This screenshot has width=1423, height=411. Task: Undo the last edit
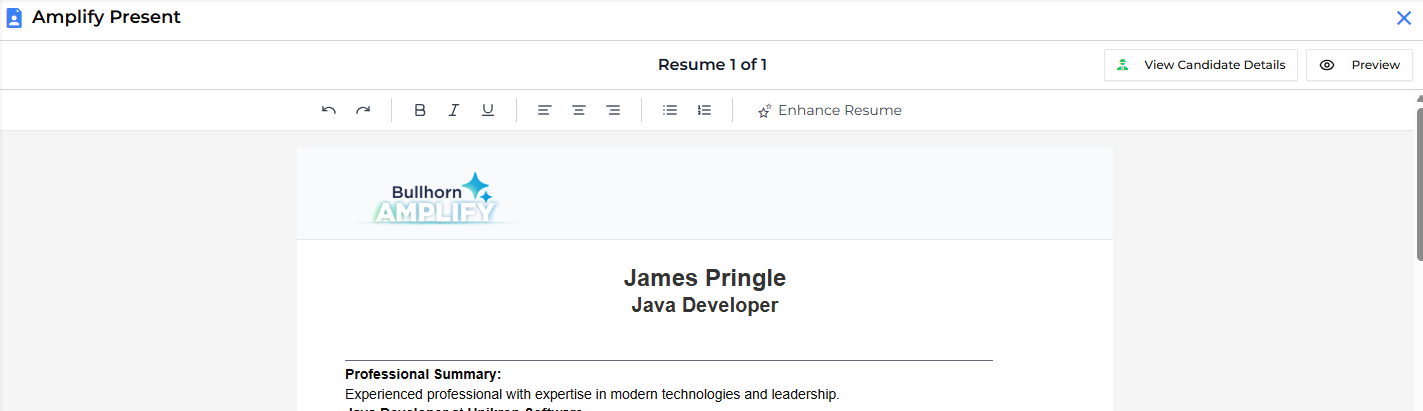pos(329,110)
